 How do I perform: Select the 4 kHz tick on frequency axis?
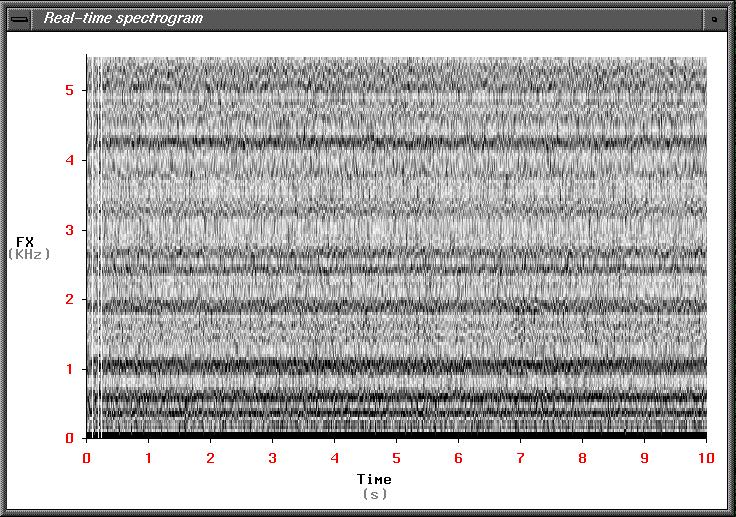pos(68,160)
